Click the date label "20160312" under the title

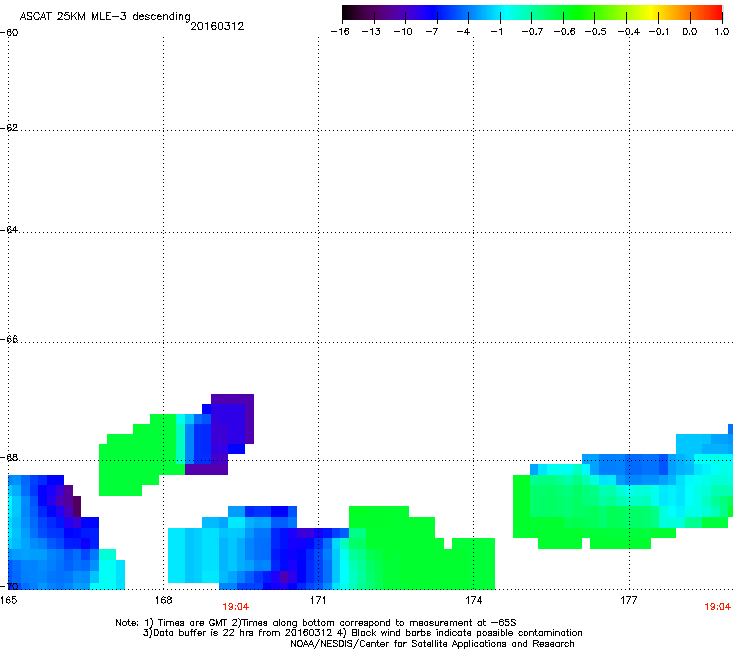coord(217,26)
